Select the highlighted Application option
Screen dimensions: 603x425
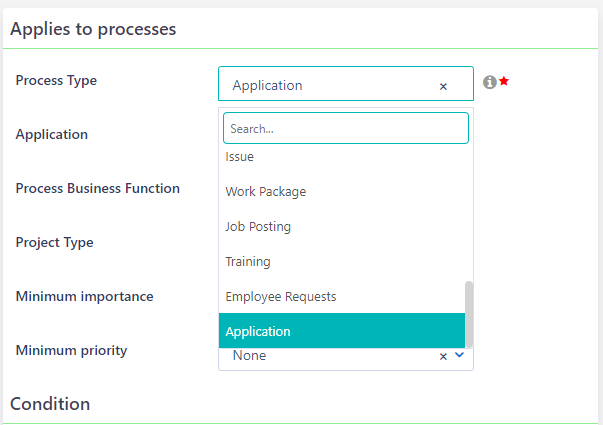258,331
